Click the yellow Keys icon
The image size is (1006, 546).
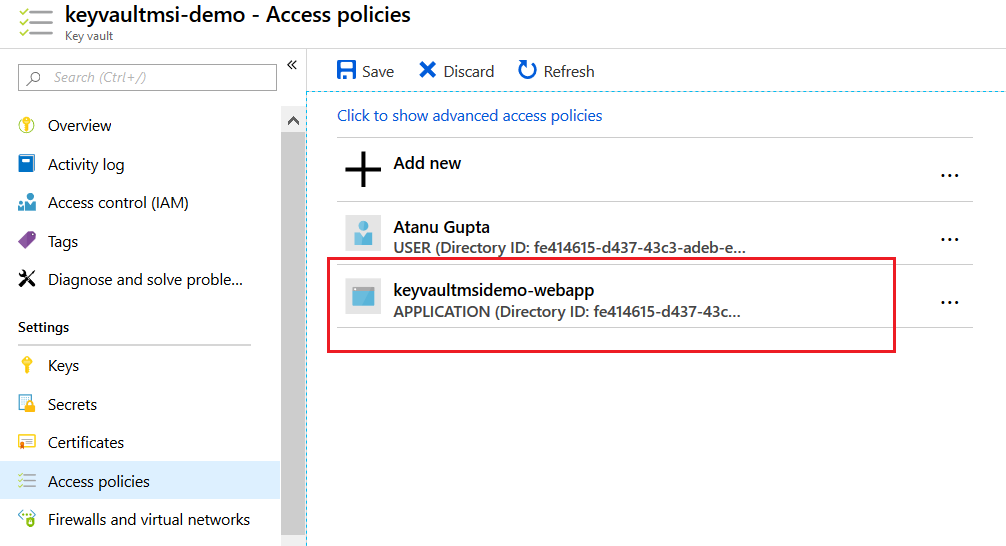[26, 365]
